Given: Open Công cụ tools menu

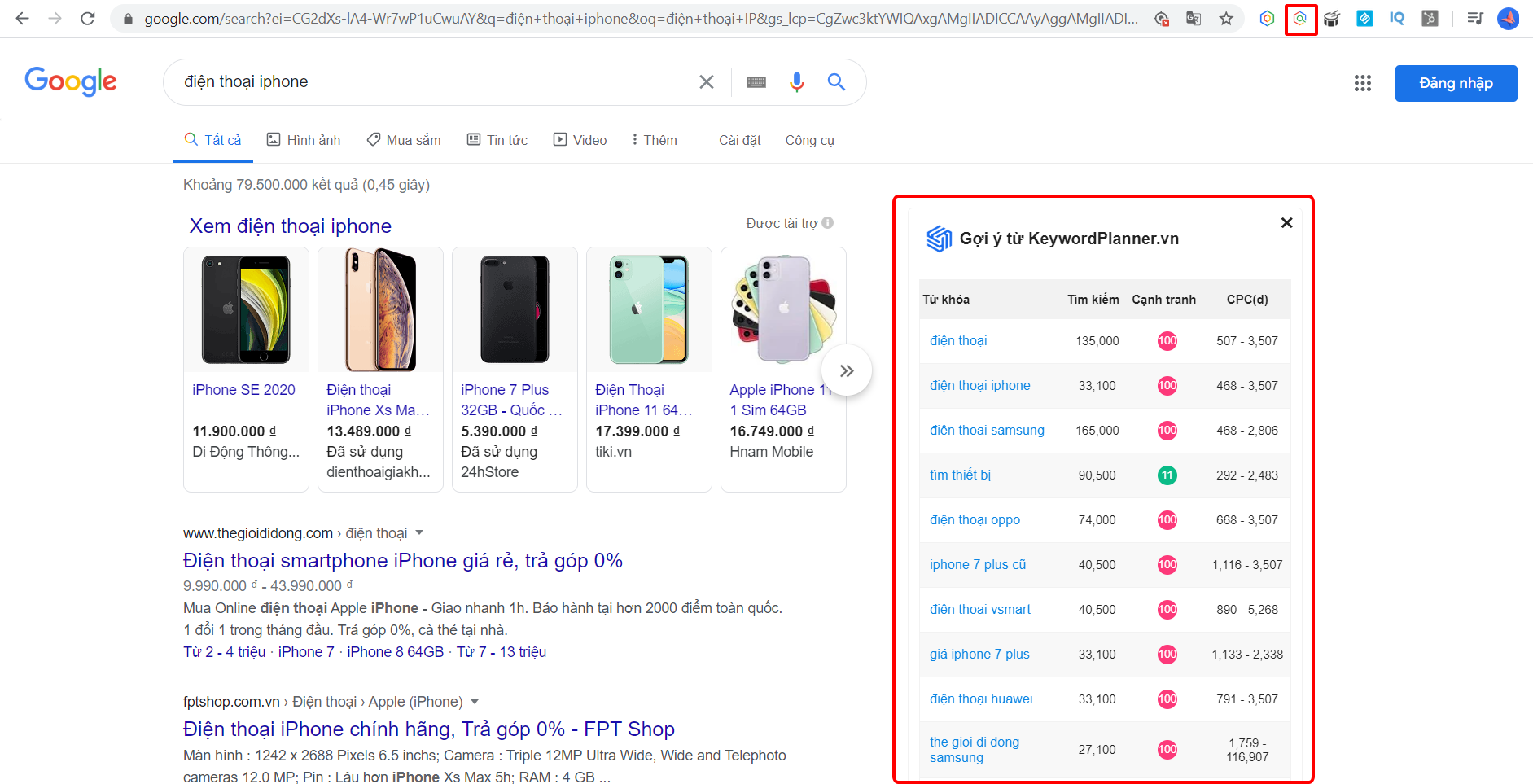Looking at the screenshot, I should (x=809, y=140).
